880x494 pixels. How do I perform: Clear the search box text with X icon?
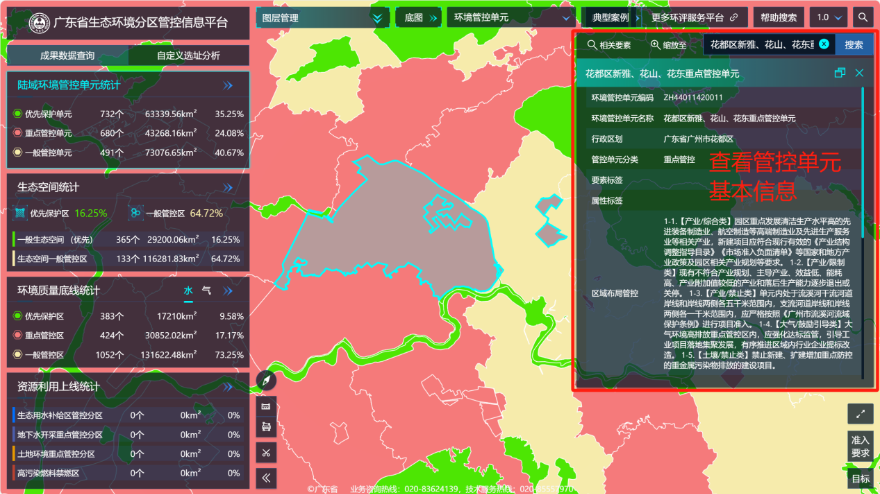(x=824, y=44)
